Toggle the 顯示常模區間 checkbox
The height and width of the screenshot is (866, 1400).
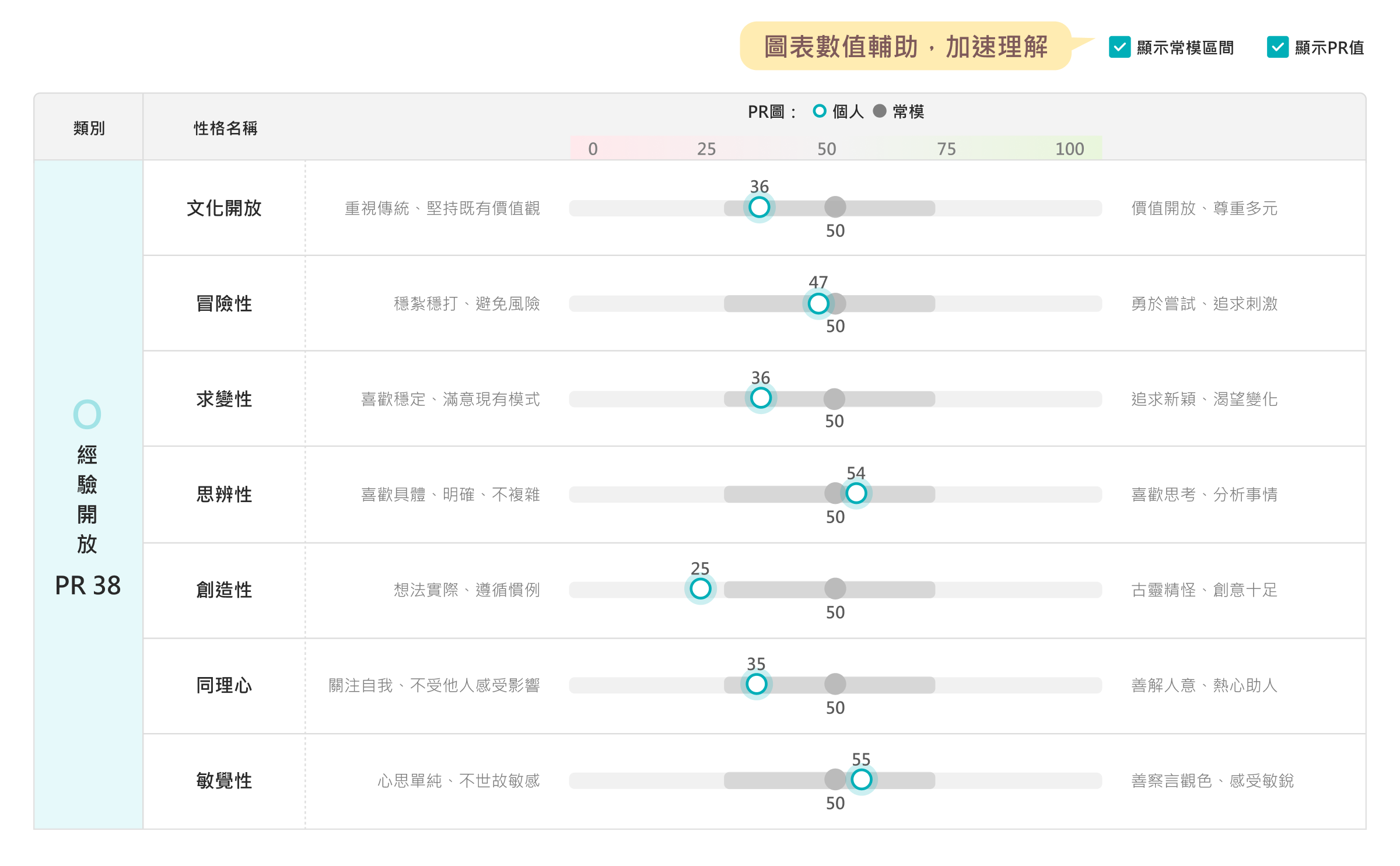coord(1119,47)
